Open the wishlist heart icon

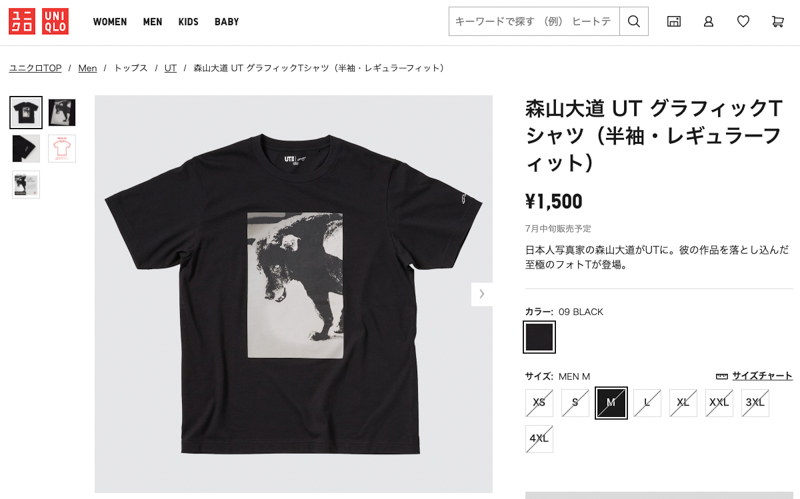743,21
